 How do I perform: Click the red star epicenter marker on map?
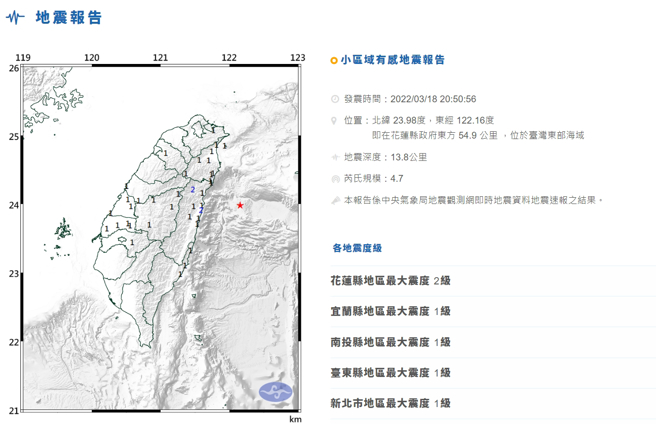(240, 205)
